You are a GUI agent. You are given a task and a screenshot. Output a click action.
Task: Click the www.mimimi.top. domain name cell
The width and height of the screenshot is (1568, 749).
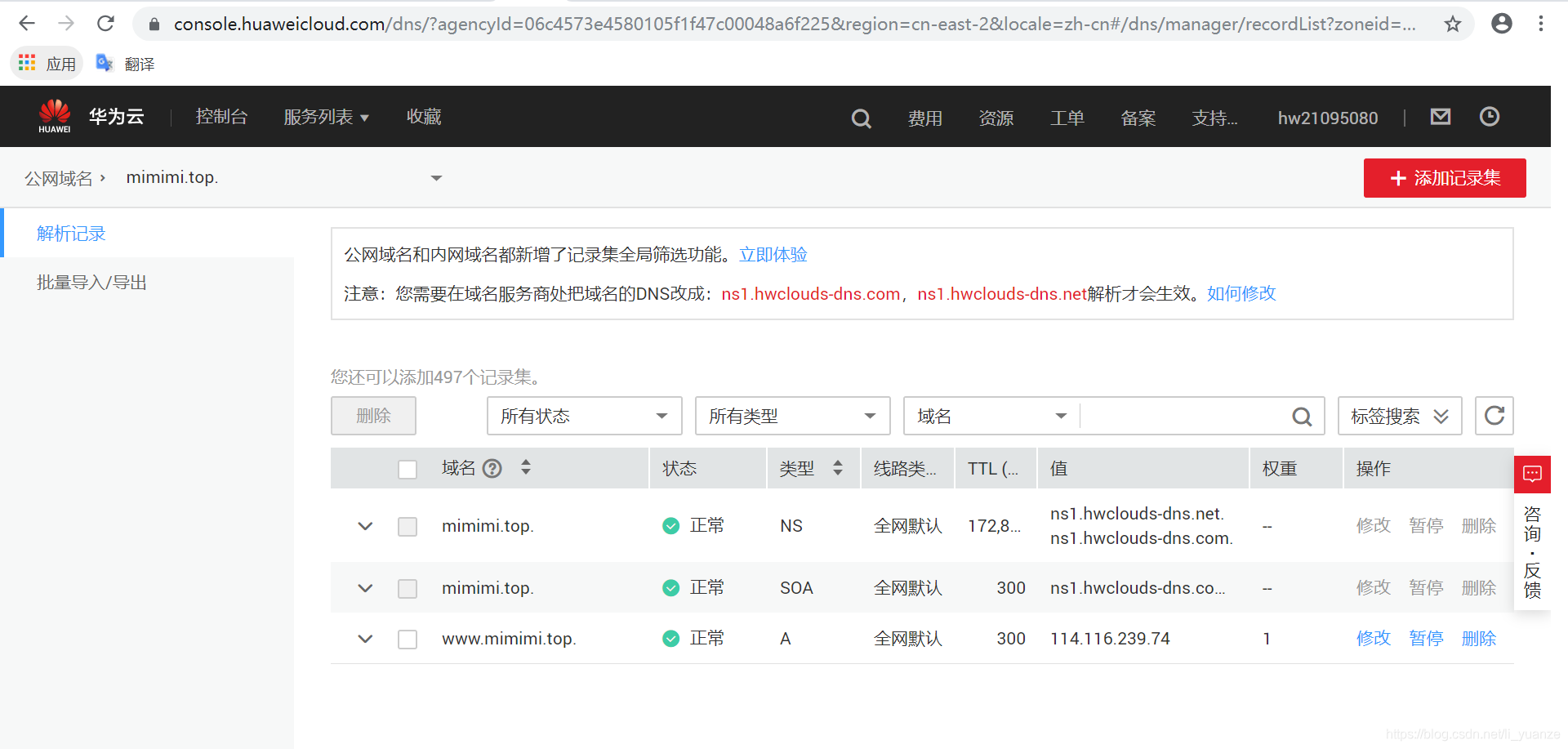[x=509, y=639]
